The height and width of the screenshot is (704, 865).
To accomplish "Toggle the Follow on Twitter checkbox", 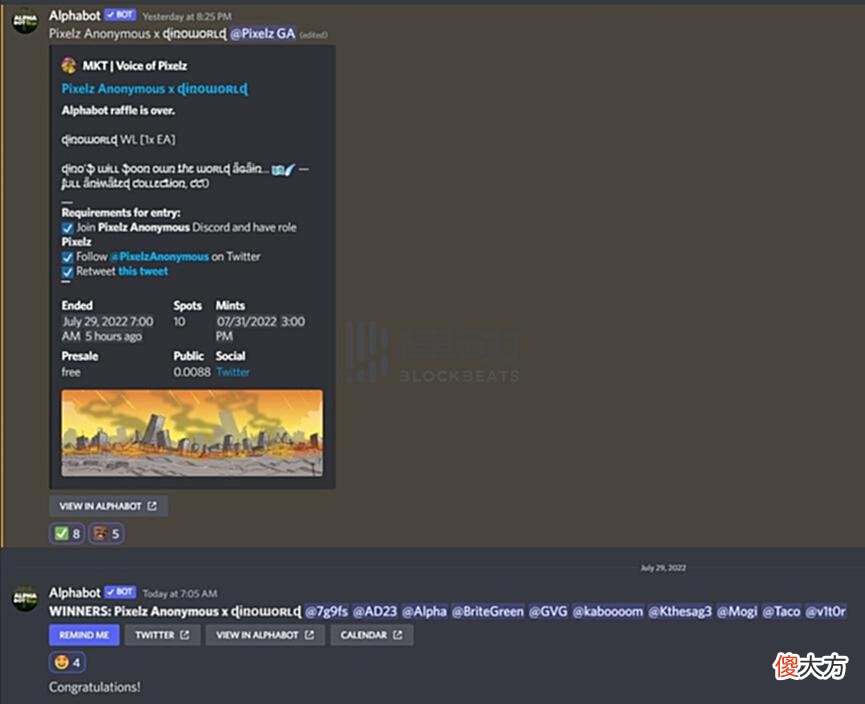I will 67,257.
